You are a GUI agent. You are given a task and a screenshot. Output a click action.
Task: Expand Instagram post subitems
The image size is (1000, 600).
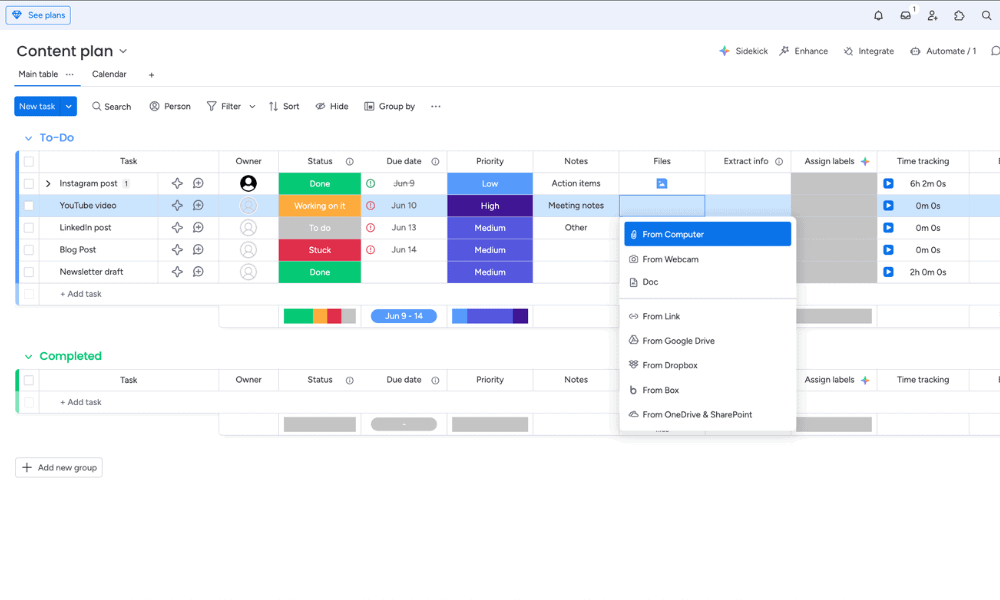[x=48, y=184]
